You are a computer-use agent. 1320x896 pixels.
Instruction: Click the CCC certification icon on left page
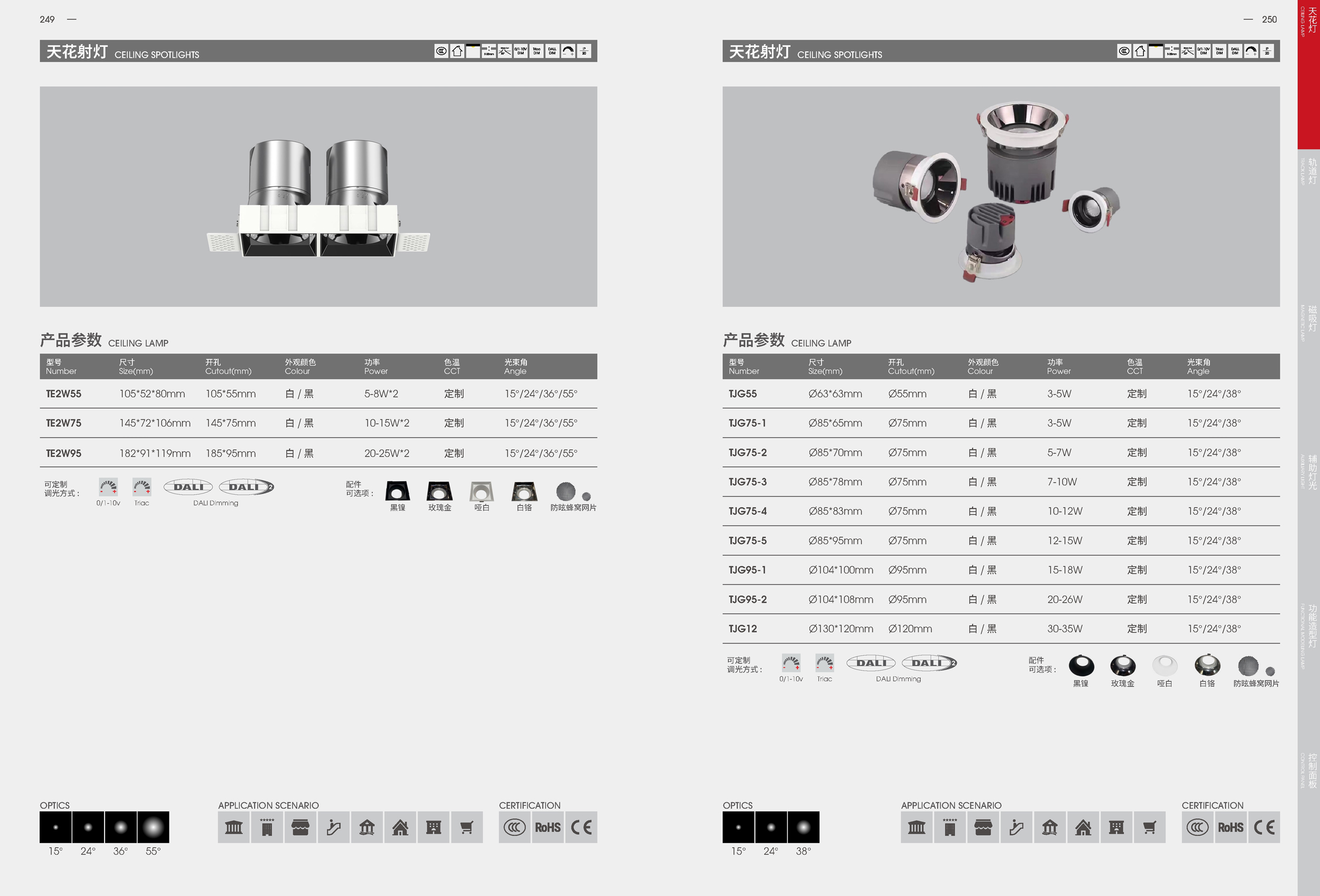click(x=515, y=827)
